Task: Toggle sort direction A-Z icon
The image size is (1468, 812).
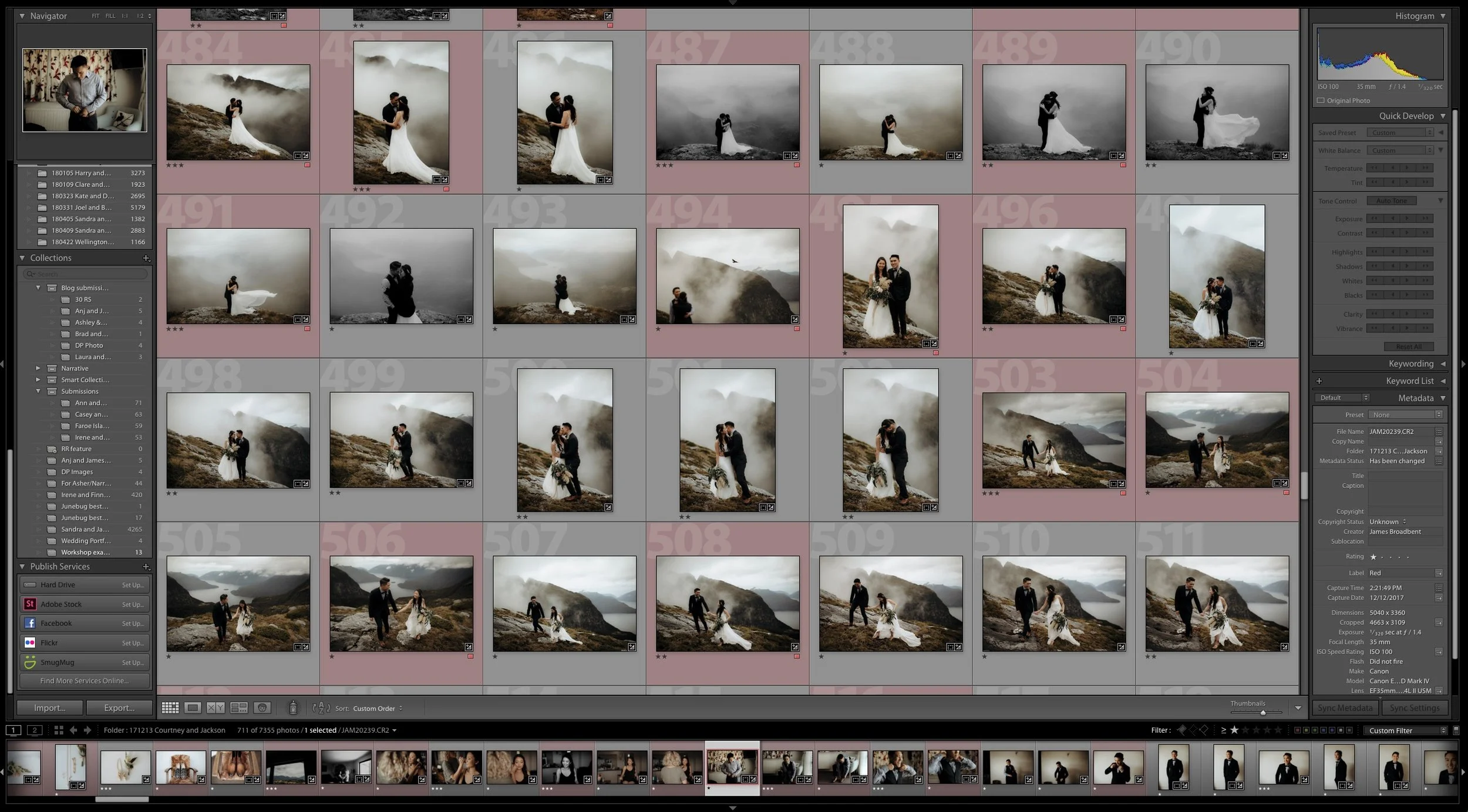Action: 321,708
